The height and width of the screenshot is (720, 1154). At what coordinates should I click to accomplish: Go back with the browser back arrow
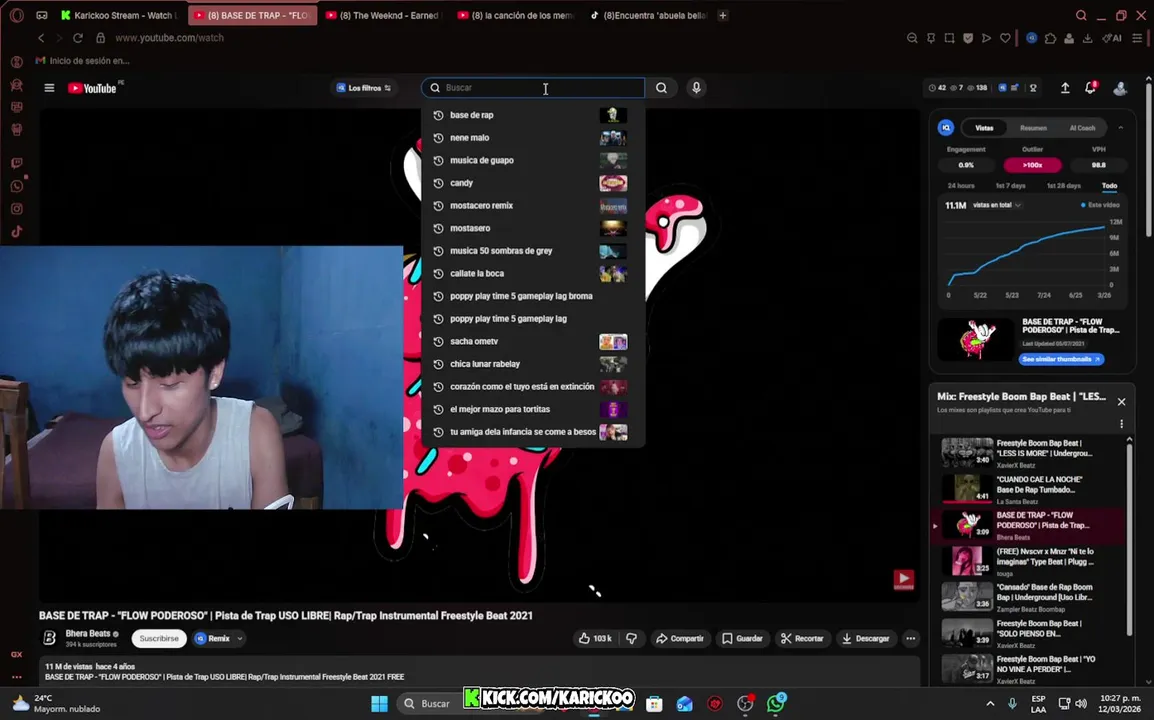pos(41,38)
